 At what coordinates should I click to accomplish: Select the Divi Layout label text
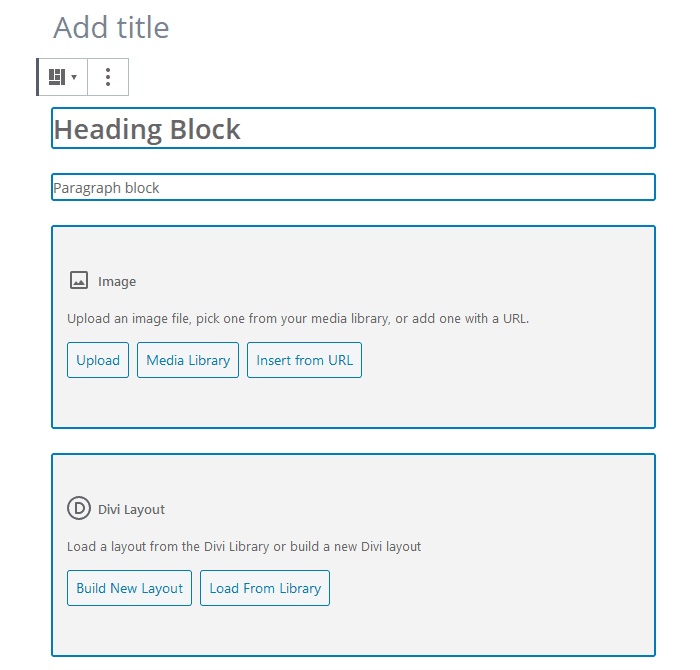[131, 509]
